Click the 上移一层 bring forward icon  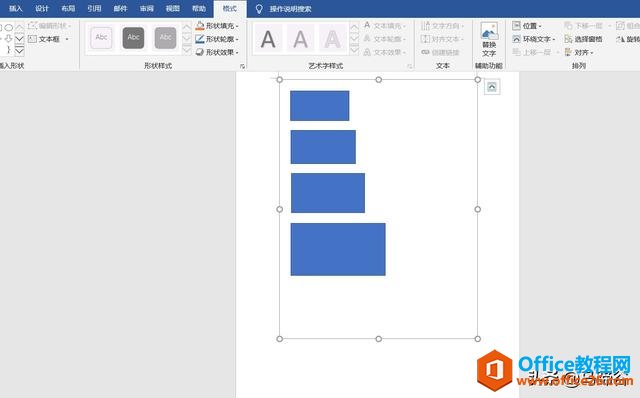516,52
